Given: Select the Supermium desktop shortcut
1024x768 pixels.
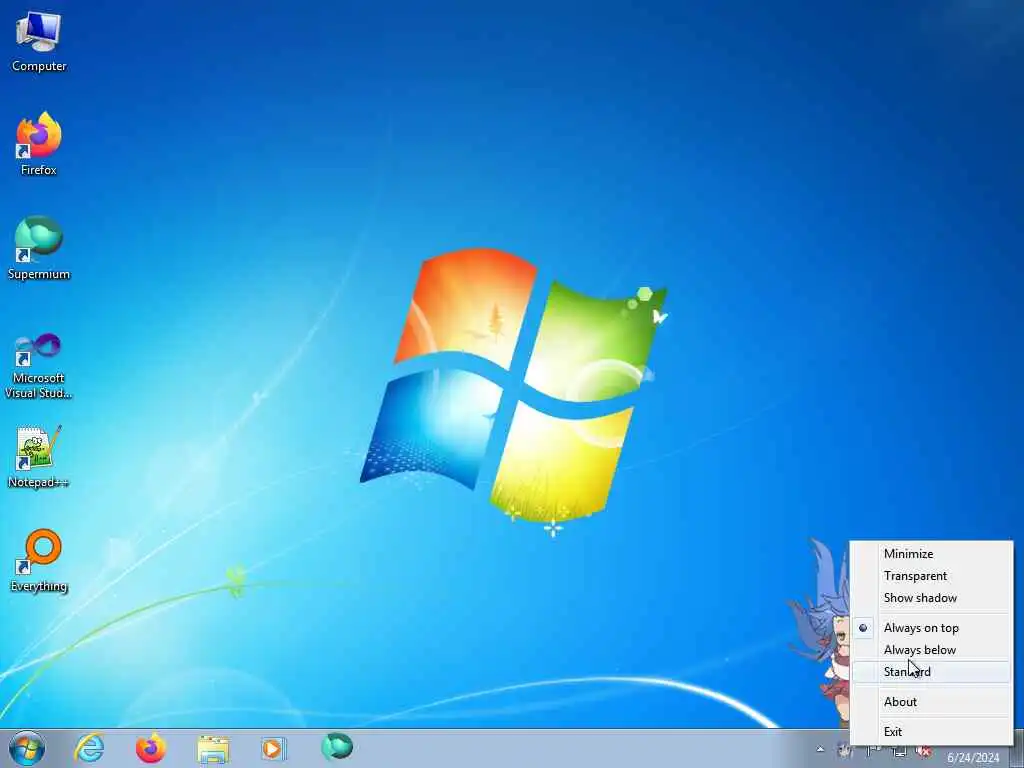Looking at the screenshot, I should (39, 248).
